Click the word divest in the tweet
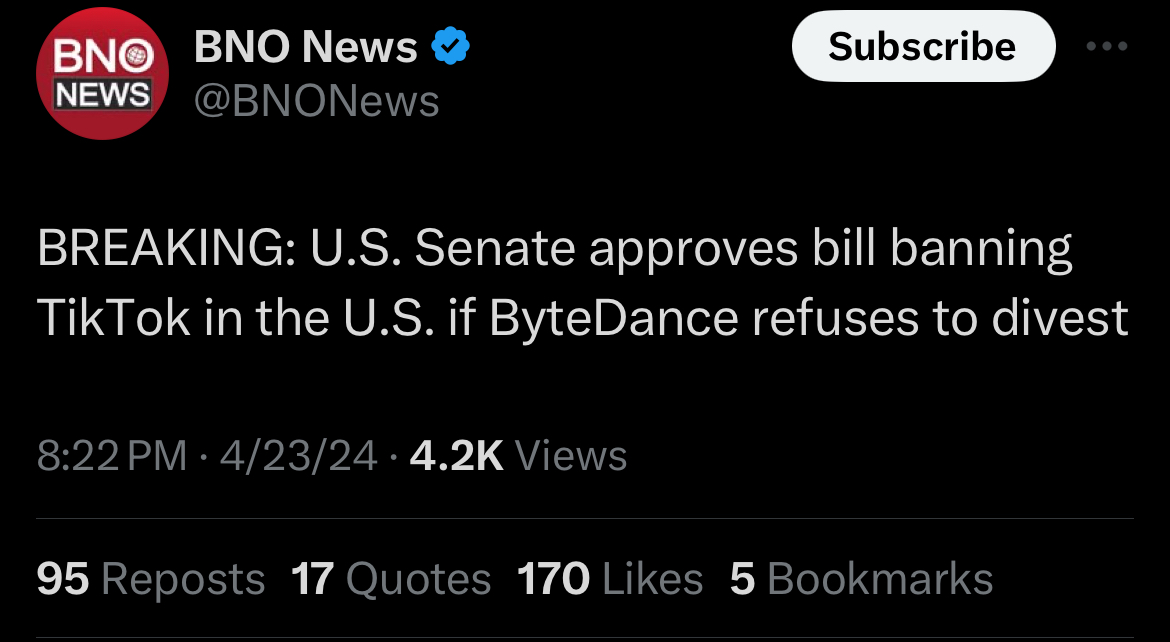1170x642 pixels. [x=1068, y=317]
